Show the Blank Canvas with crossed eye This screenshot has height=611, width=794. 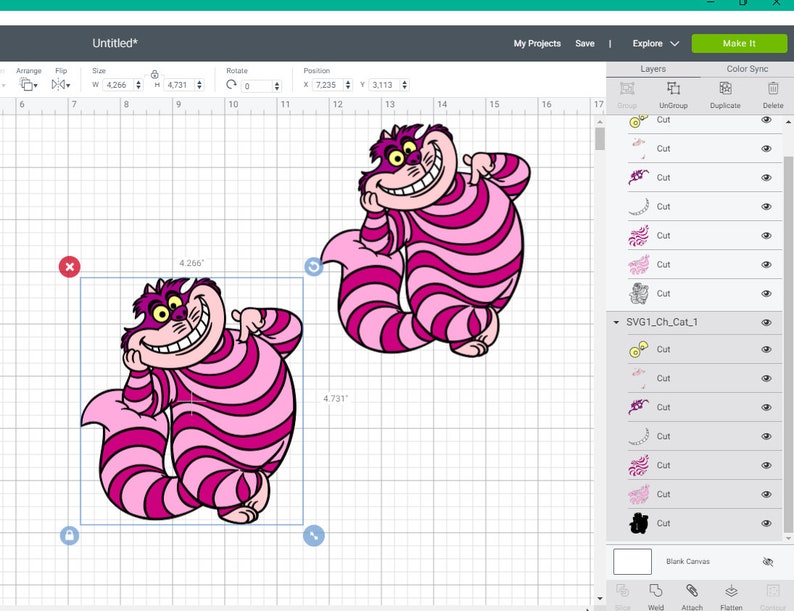pyautogui.click(x=768, y=561)
